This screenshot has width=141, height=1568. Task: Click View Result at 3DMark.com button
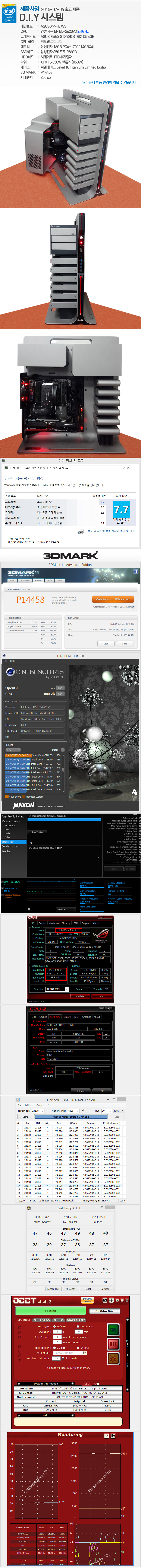[x=113, y=600]
